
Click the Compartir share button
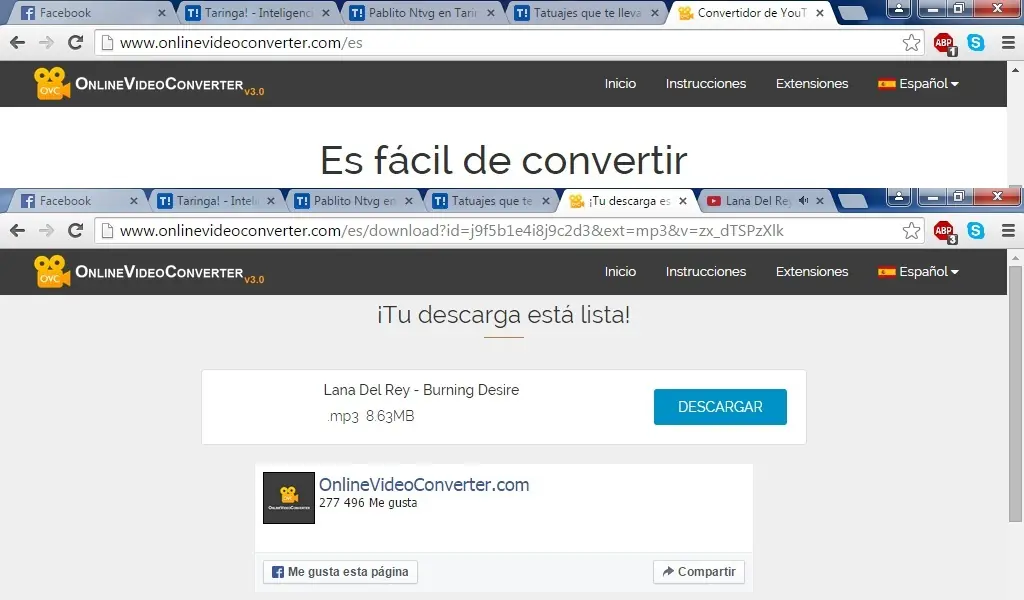[x=699, y=572]
